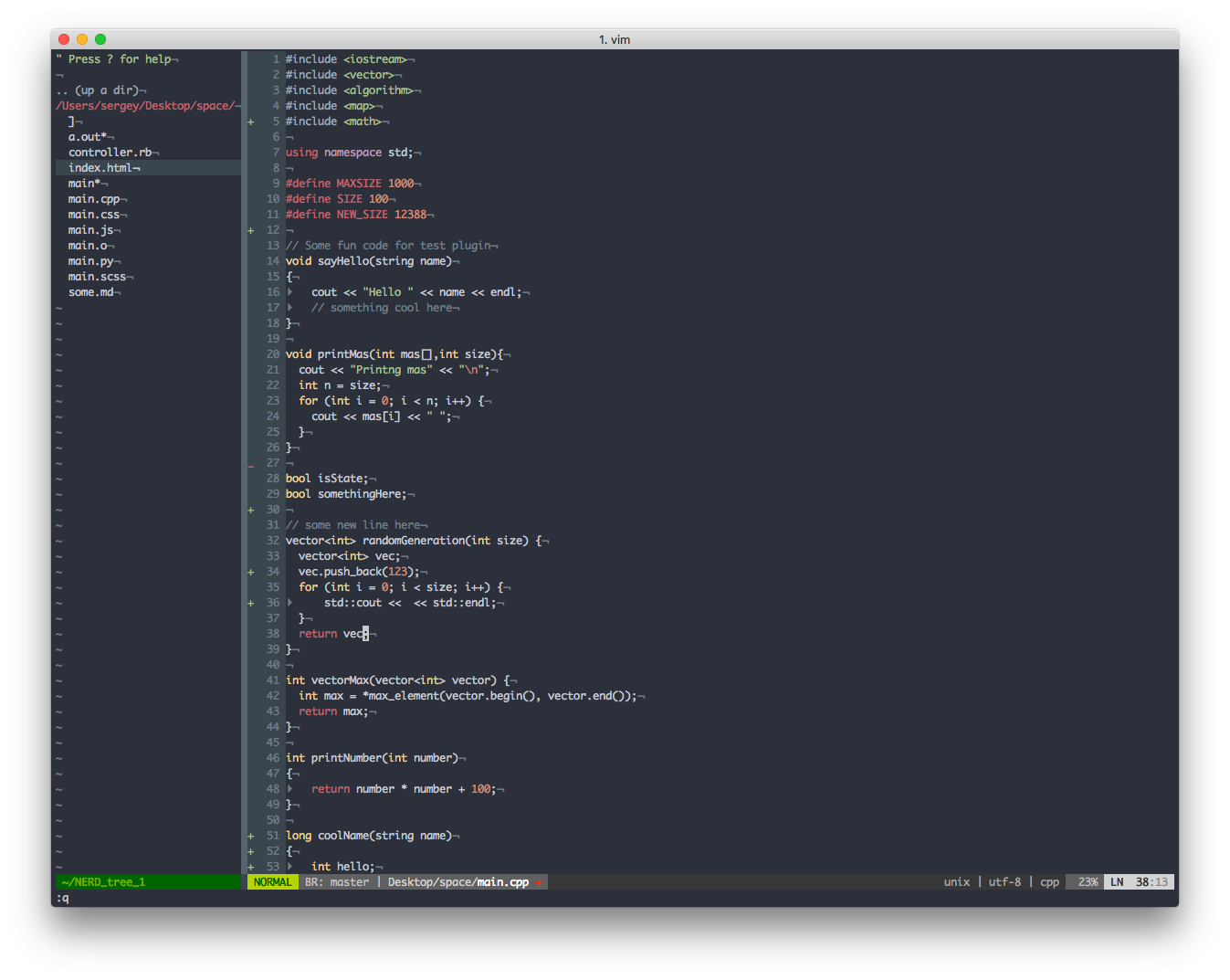Click 'vector<int> randomGeneration' function line
This screenshot has height=980, width=1230.
[x=414, y=541]
